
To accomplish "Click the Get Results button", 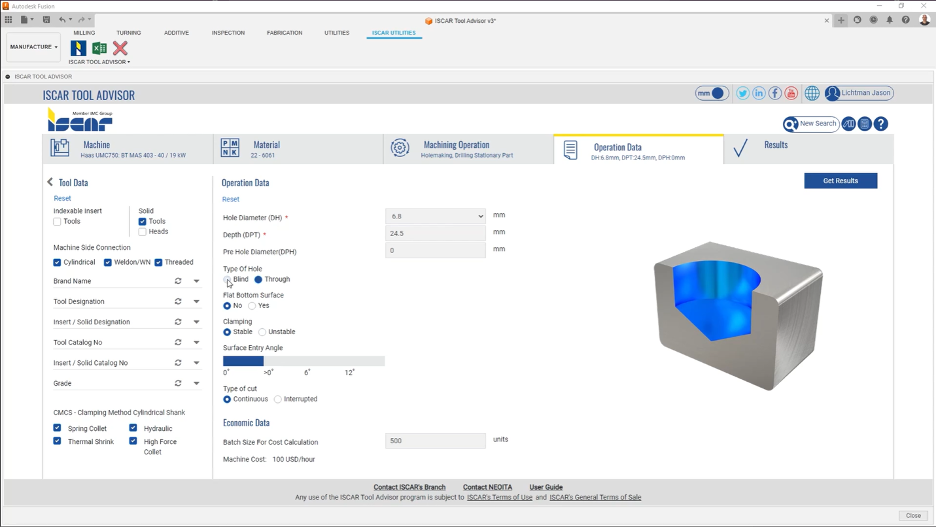I will point(840,181).
